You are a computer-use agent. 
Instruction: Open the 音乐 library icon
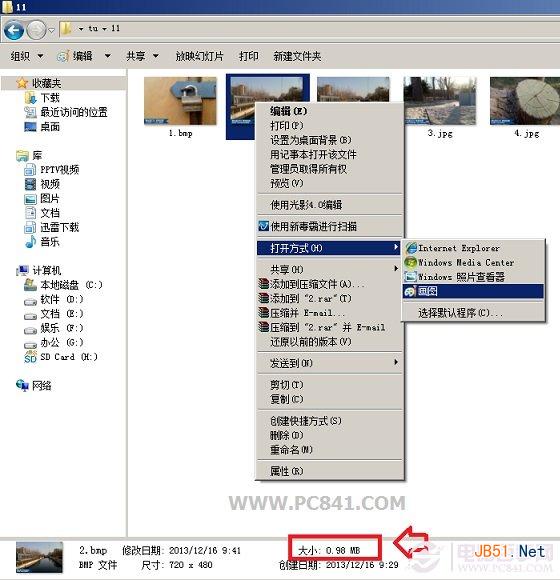click(x=30, y=242)
